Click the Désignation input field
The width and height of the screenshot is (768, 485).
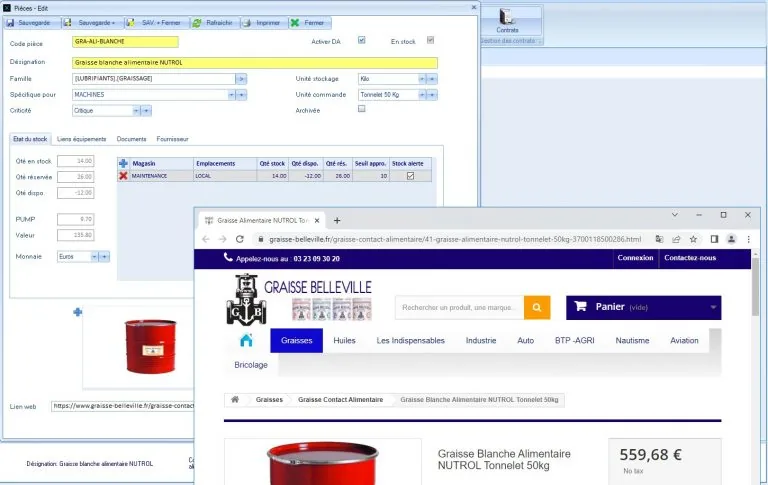[x=255, y=63]
